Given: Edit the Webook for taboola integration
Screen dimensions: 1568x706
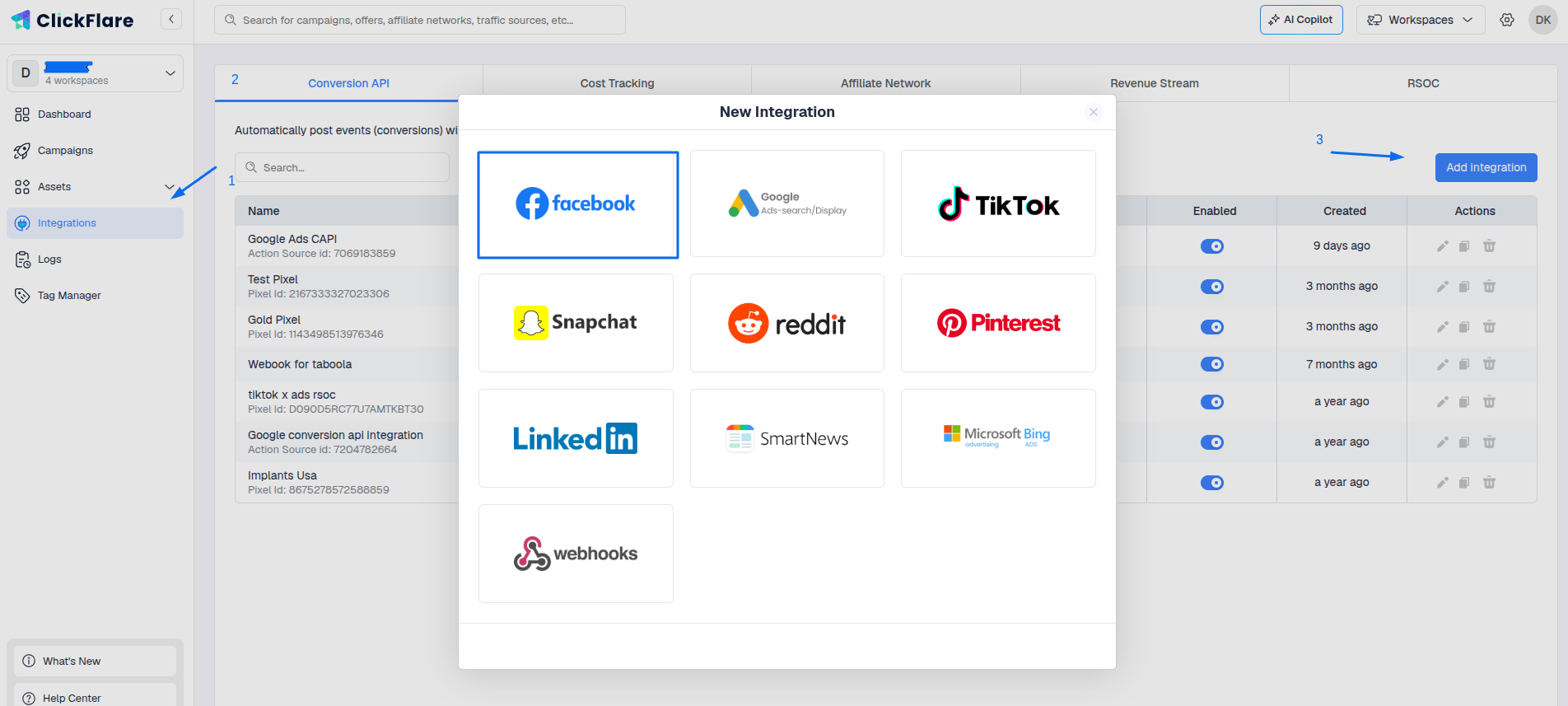Looking at the screenshot, I should pos(1442,364).
